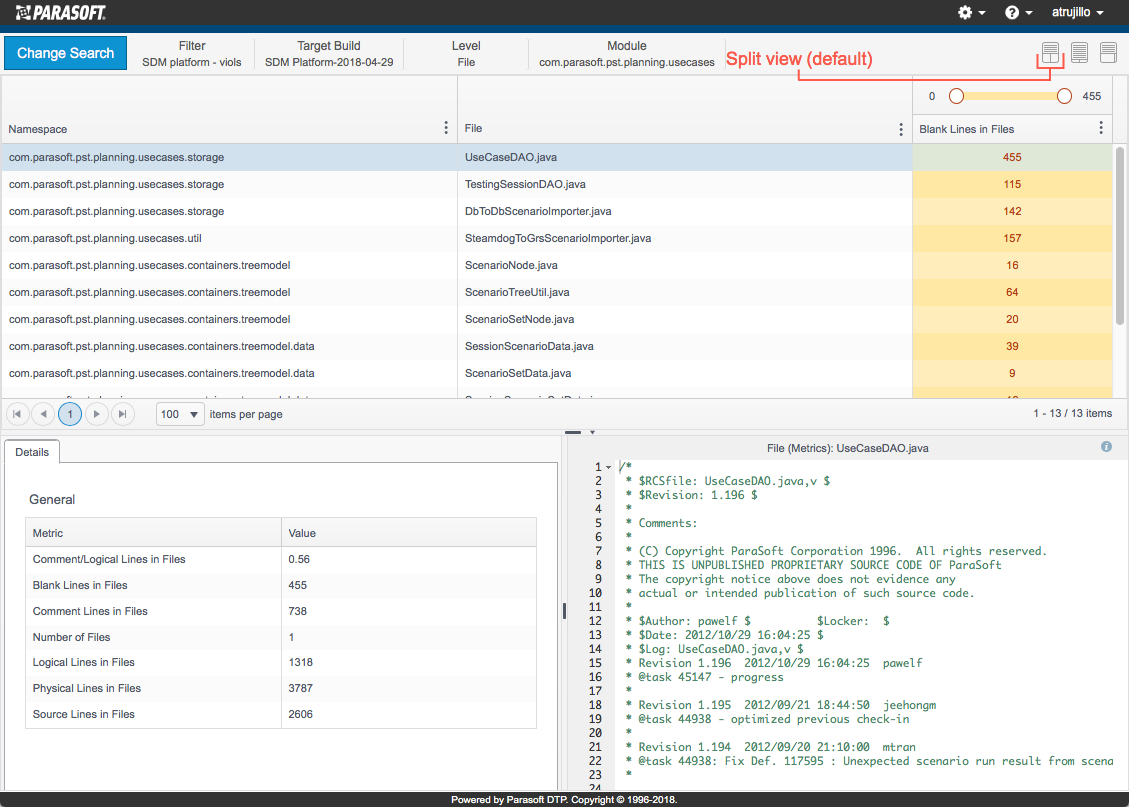Click Comment/Logical Lines in Files metric row
The image size is (1129, 807).
(x=281, y=559)
